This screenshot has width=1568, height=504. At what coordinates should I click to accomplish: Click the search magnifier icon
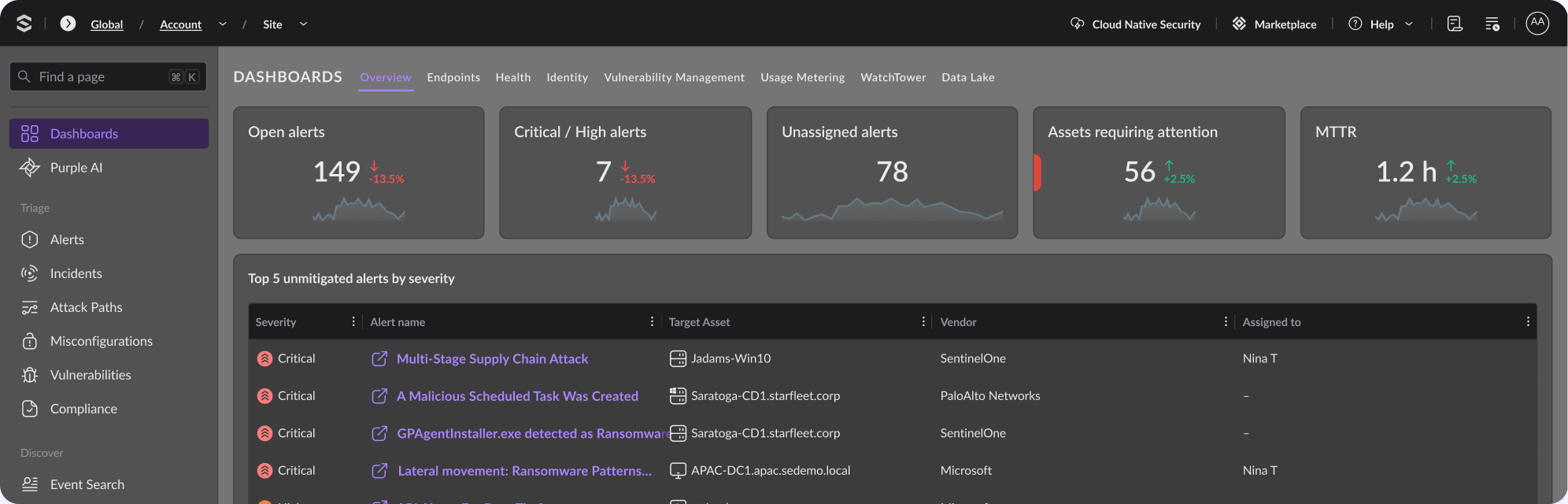(24, 76)
